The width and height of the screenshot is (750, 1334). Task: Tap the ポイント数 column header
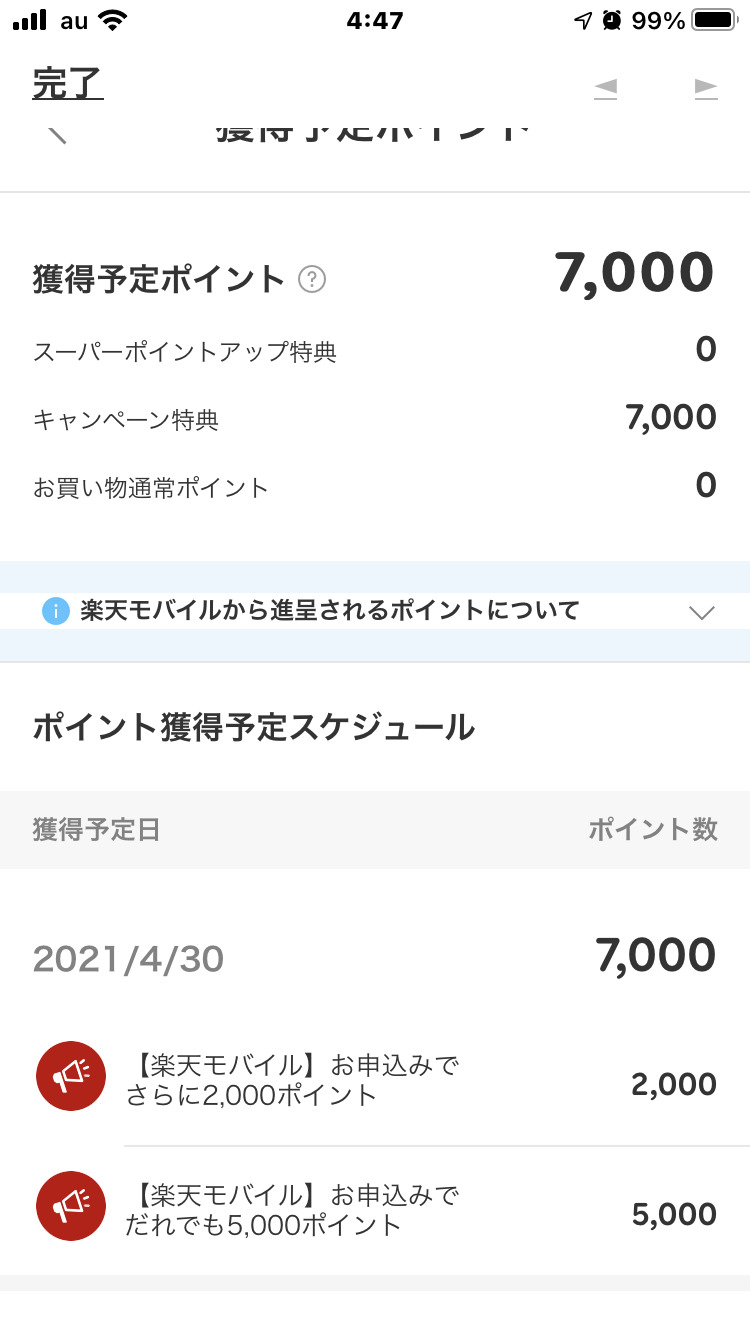[652, 829]
